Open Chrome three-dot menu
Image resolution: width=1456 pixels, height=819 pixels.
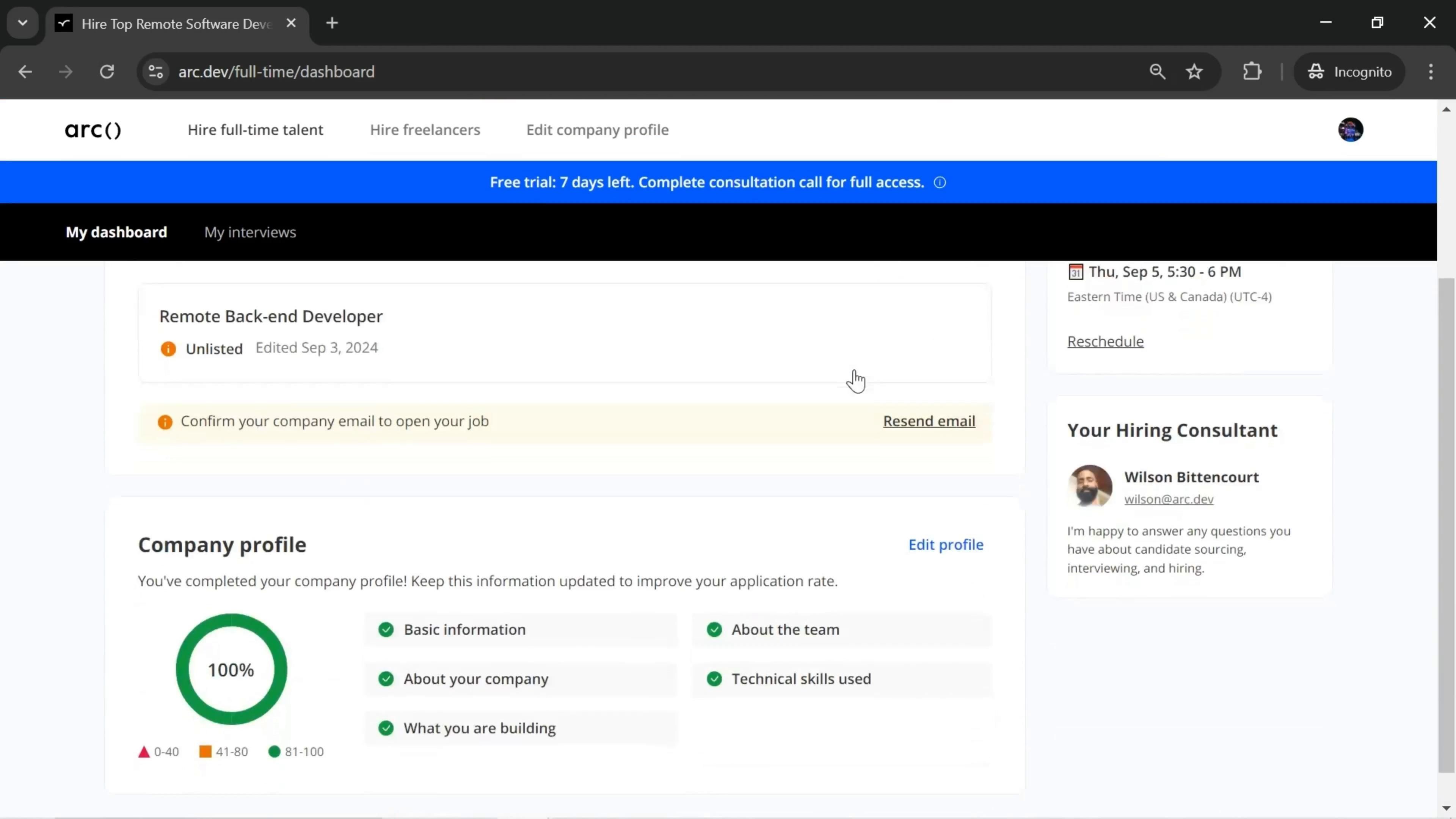(x=1431, y=72)
